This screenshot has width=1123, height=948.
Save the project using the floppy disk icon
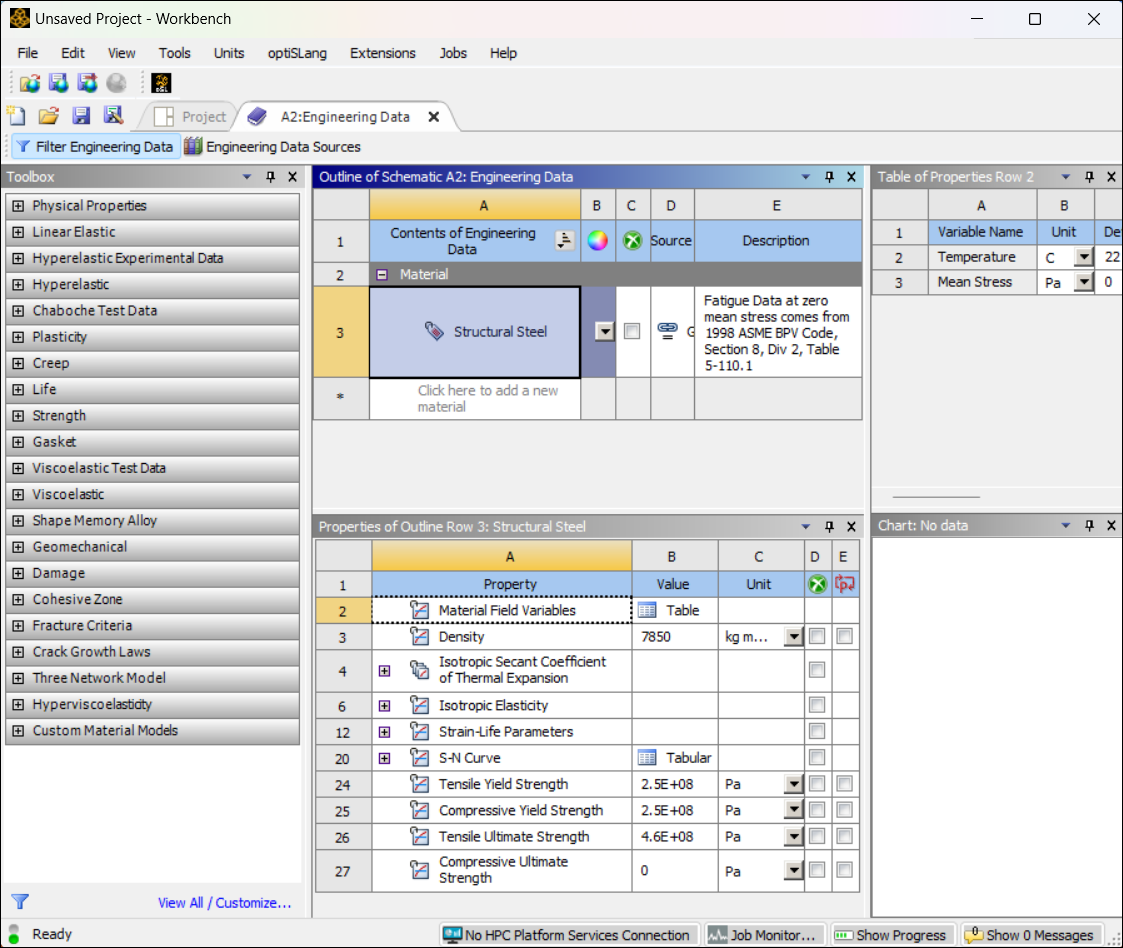pyautogui.click(x=81, y=115)
